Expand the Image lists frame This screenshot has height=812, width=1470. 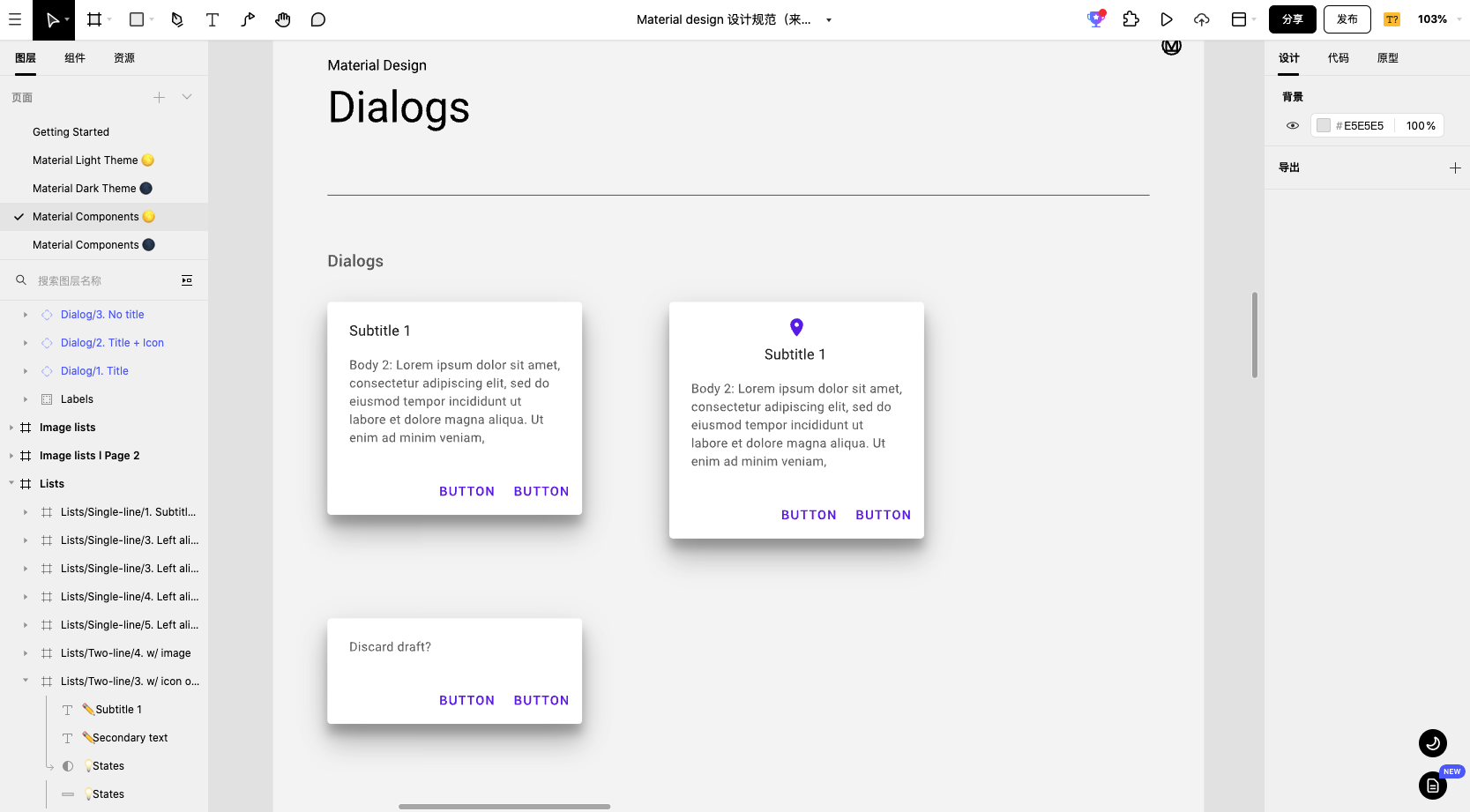click(x=11, y=428)
